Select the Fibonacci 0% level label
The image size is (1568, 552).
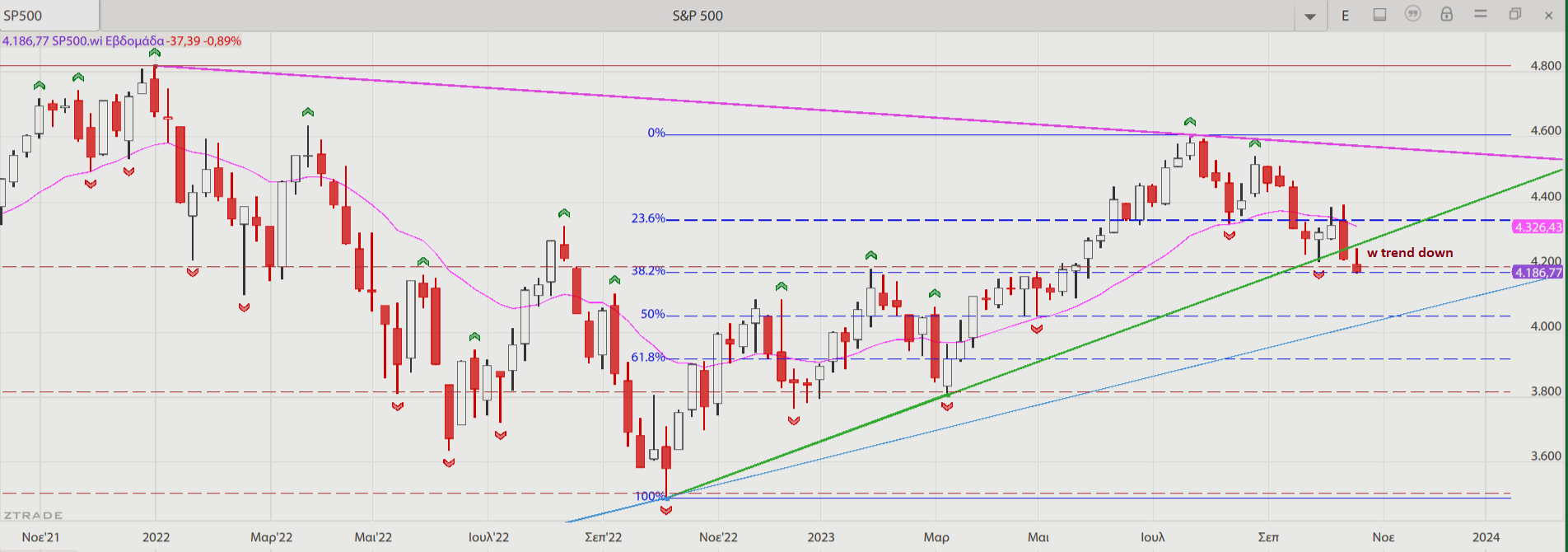click(x=656, y=133)
